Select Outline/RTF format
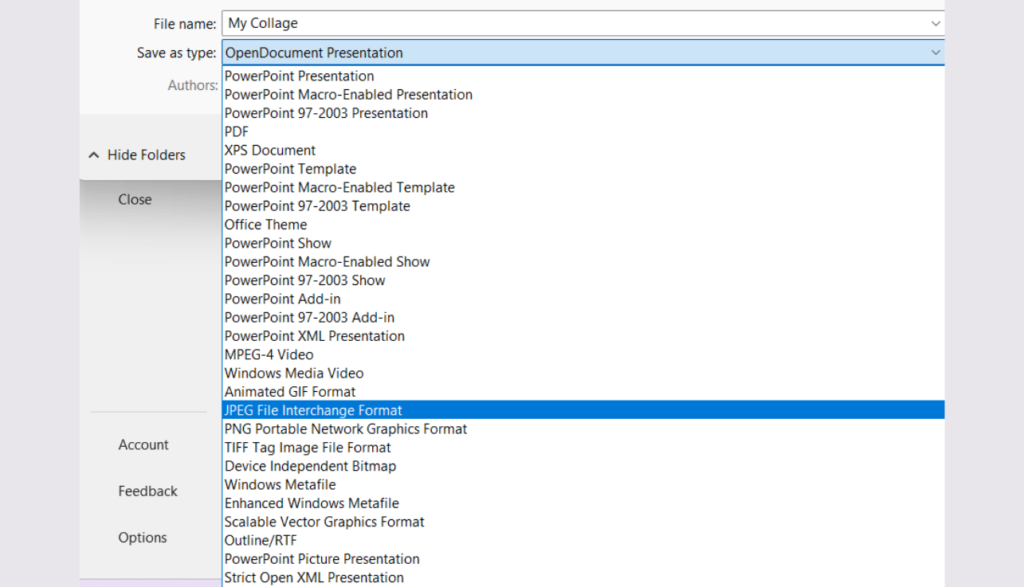1024x587 pixels. (583, 541)
